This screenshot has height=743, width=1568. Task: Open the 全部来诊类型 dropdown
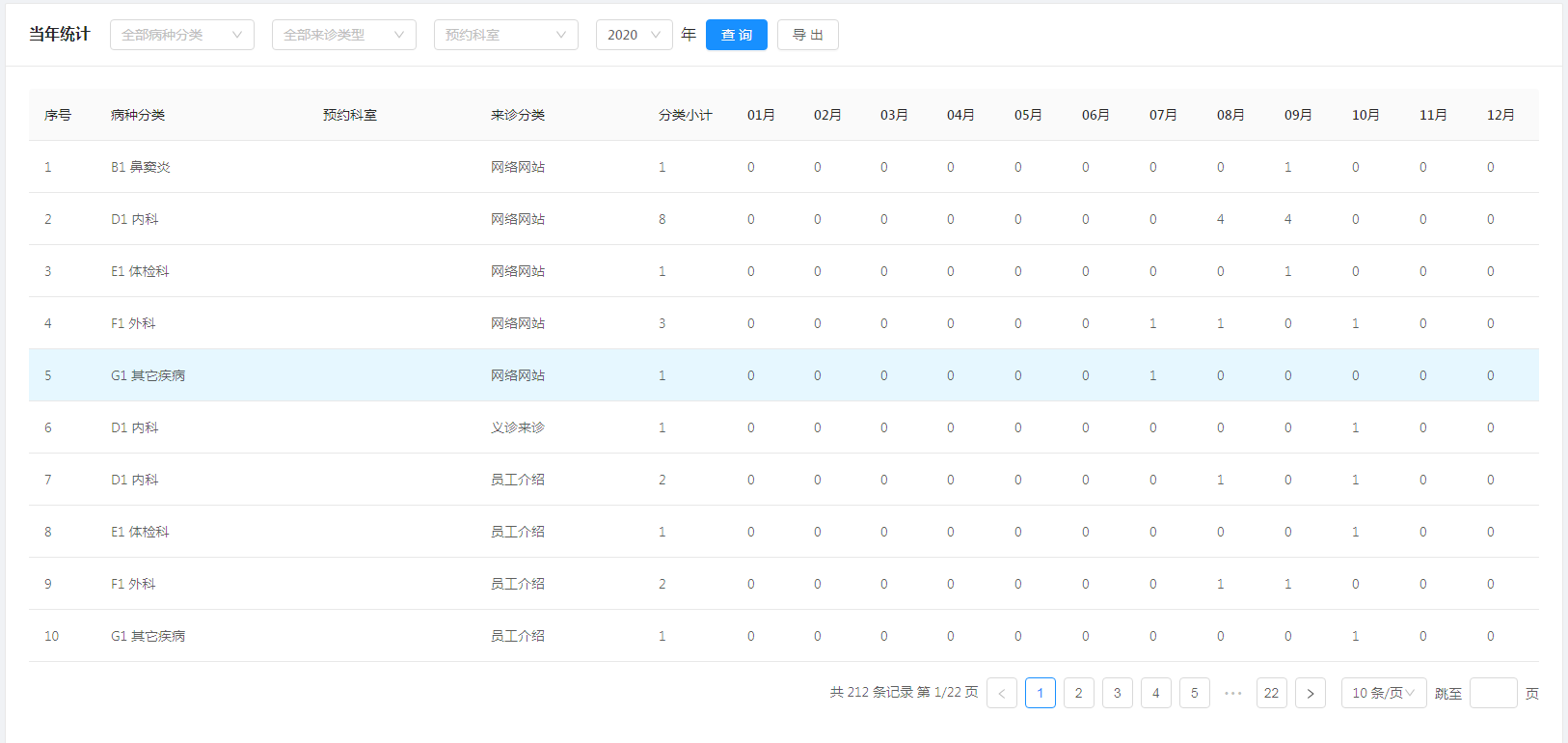tap(344, 35)
